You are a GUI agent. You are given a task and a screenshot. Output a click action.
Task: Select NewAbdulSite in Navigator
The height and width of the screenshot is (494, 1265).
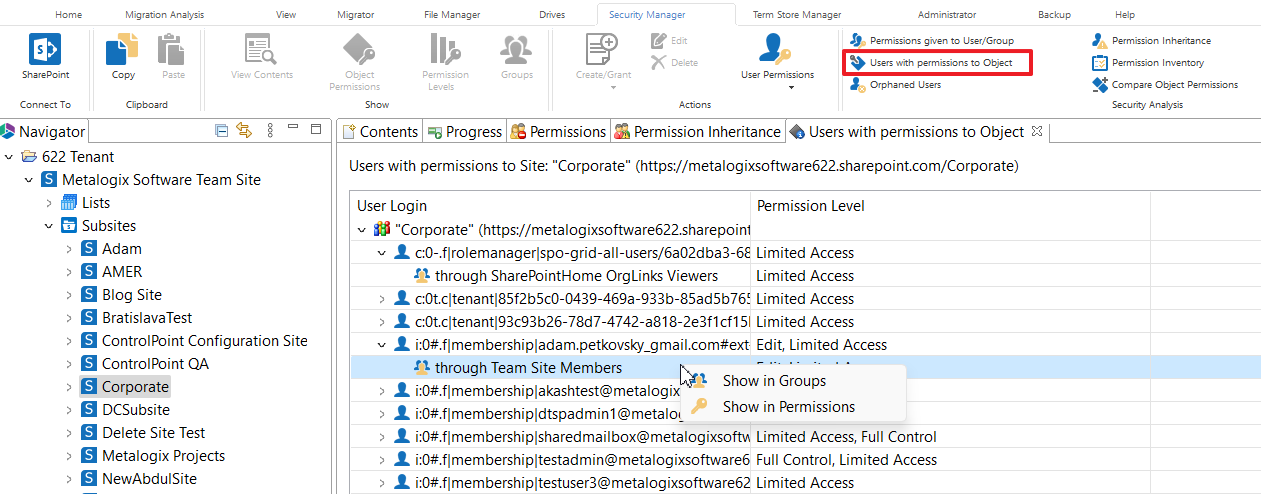click(x=150, y=479)
